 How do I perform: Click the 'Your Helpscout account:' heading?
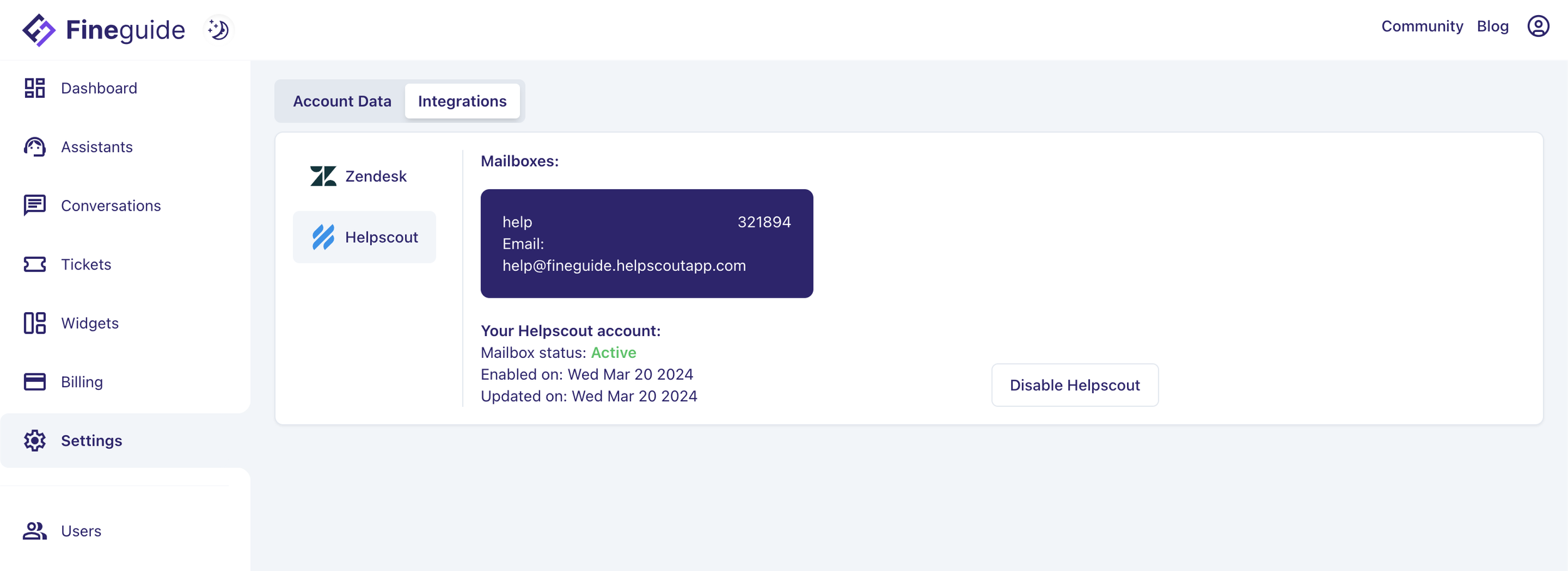click(571, 331)
